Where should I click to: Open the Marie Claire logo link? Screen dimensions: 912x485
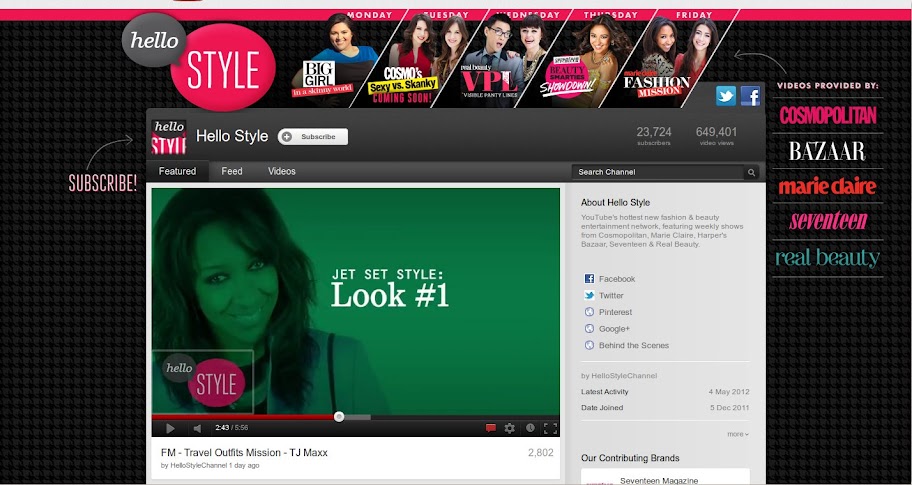pos(827,186)
